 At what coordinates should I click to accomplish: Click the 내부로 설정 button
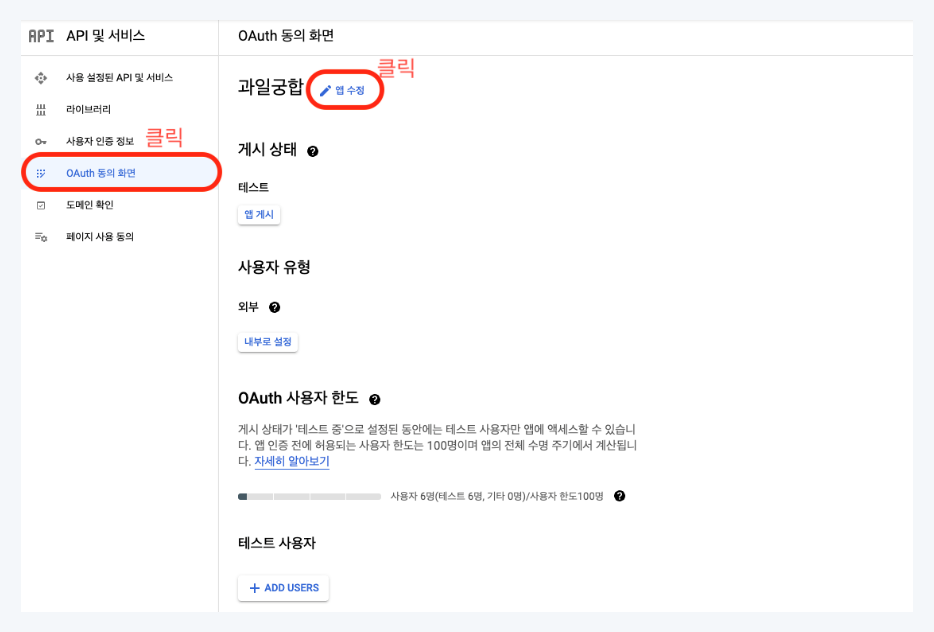pyautogui.click(x=266, y=341)
